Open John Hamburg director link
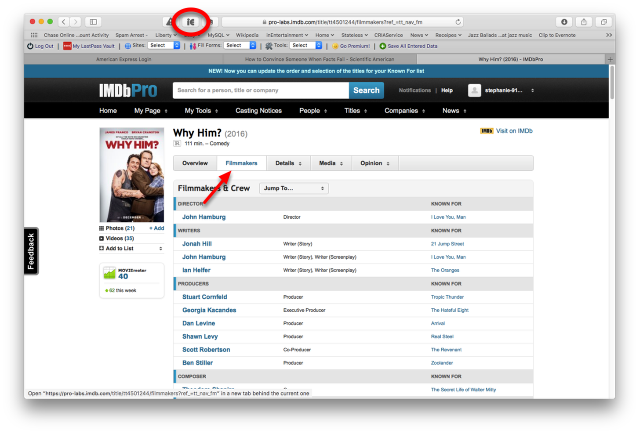Screen dimensions: 640x434 coord(204,217)
